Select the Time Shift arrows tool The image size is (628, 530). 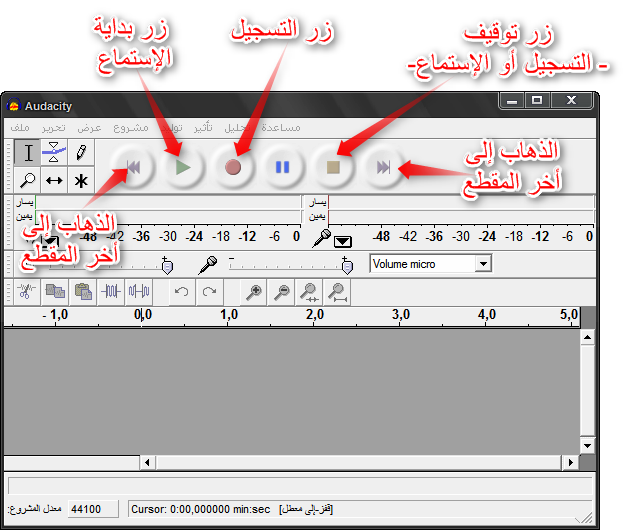tap(54, 180)
